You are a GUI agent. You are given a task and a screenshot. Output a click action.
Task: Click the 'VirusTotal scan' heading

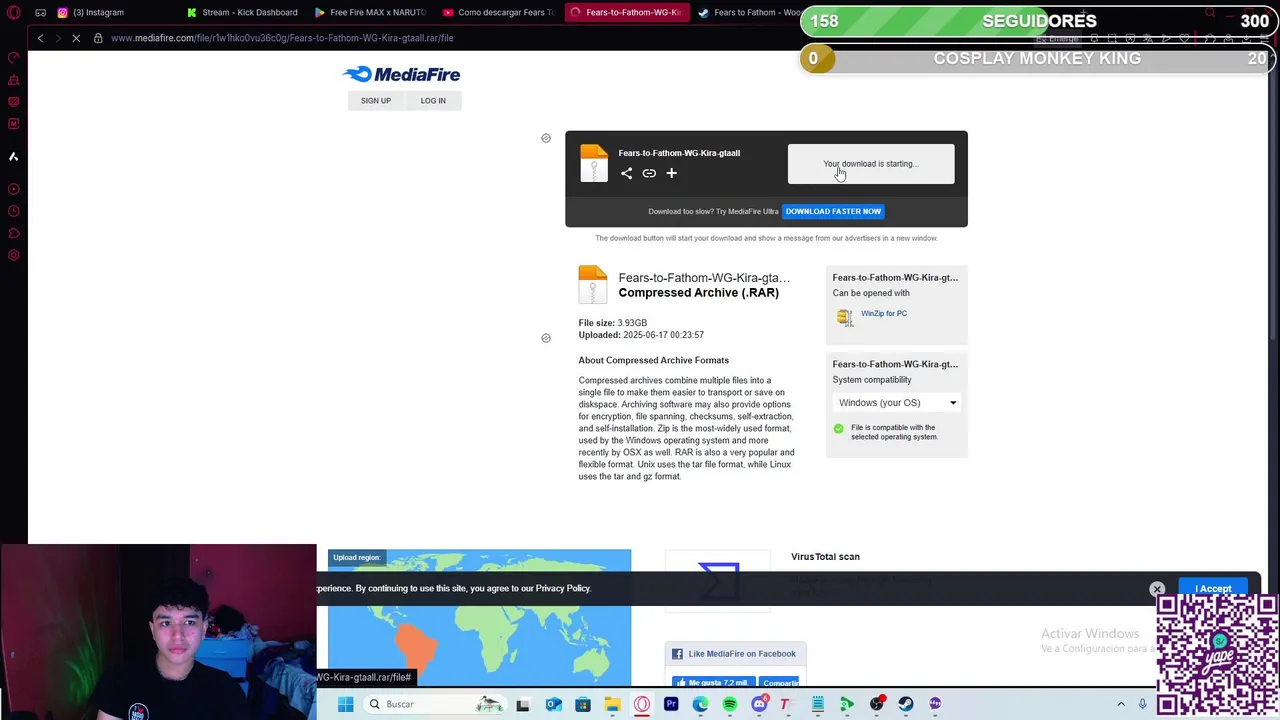[825, 557]
